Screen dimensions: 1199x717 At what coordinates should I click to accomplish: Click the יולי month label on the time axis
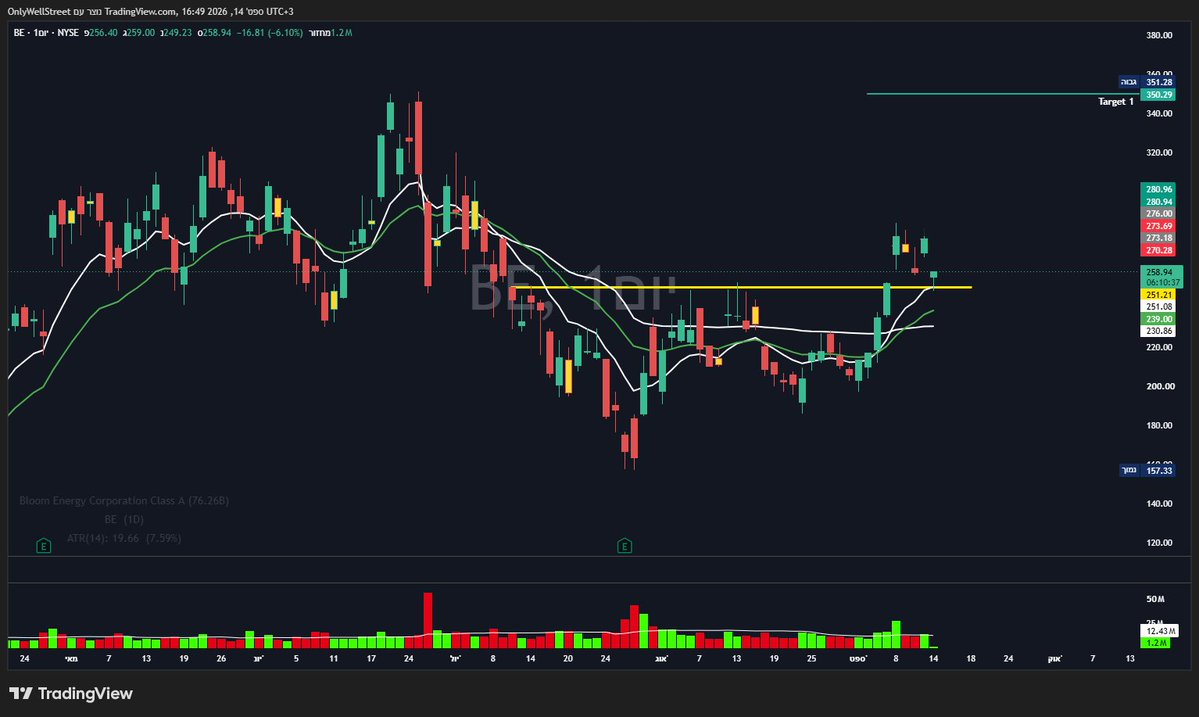pyautogui.click(x=455, y=659)
